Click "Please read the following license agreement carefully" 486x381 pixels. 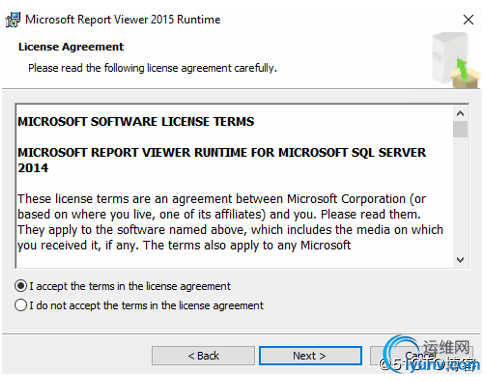coord(152,68)
